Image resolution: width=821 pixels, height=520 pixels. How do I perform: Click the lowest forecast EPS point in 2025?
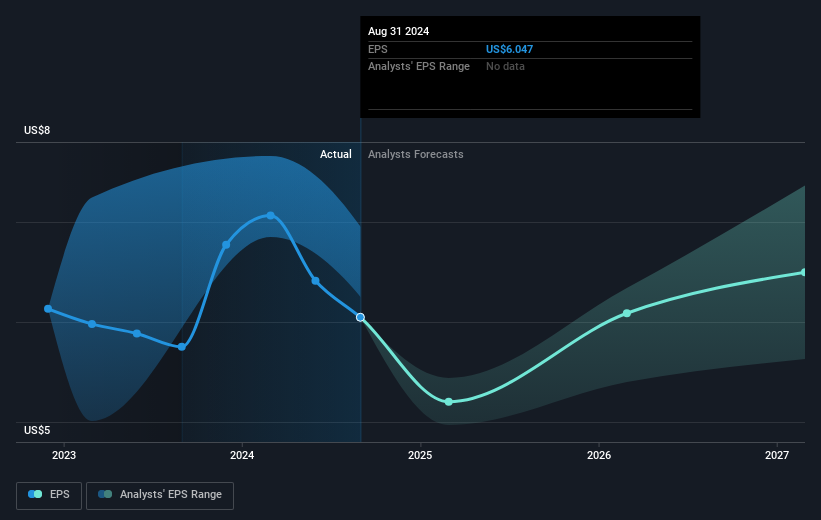click(x=449, y=402)
